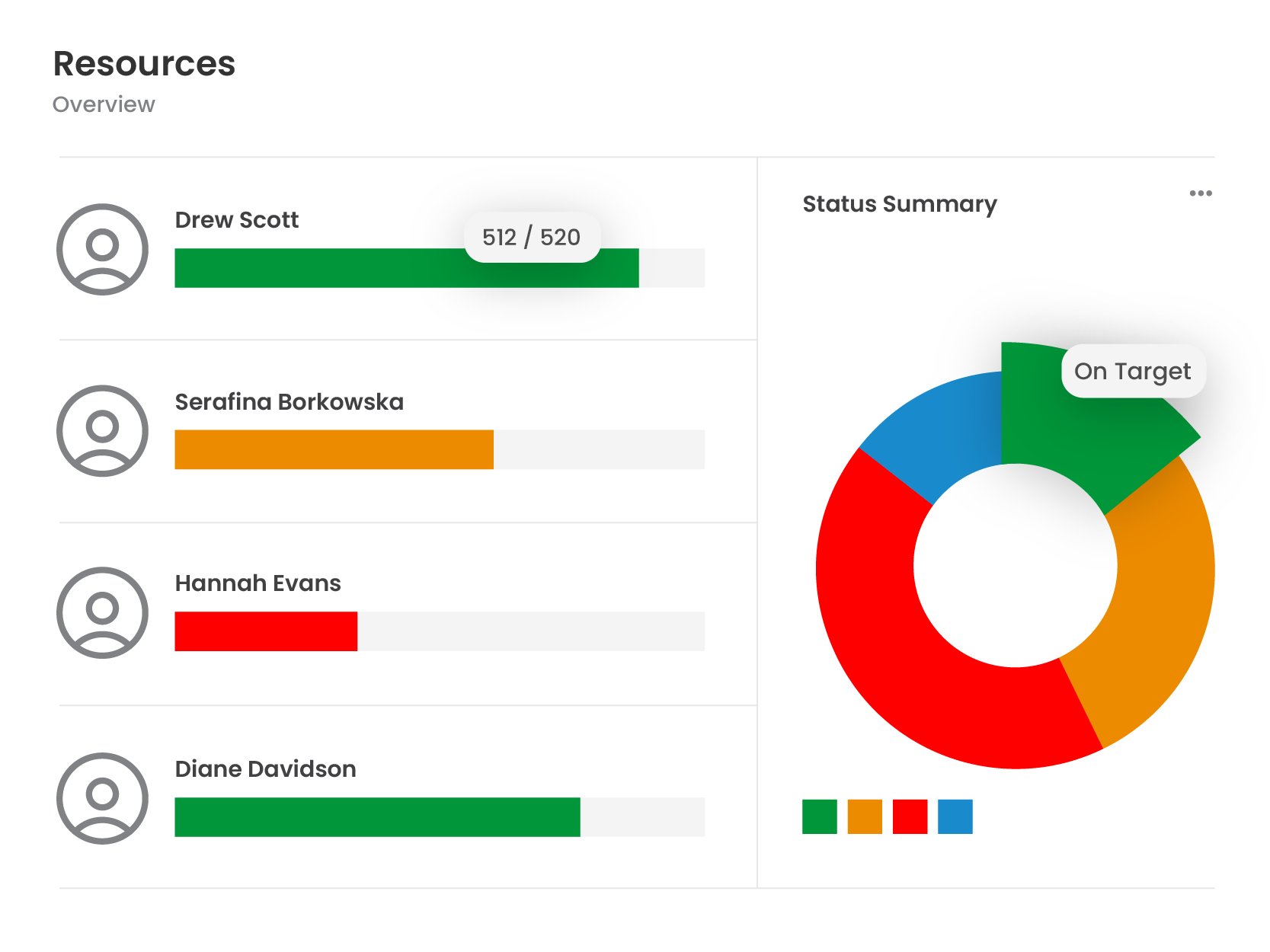Viewport: 1270px width, 952px height.
Task: Click Diane Davidson's profile avatar icon
Action: coord(102,798)
